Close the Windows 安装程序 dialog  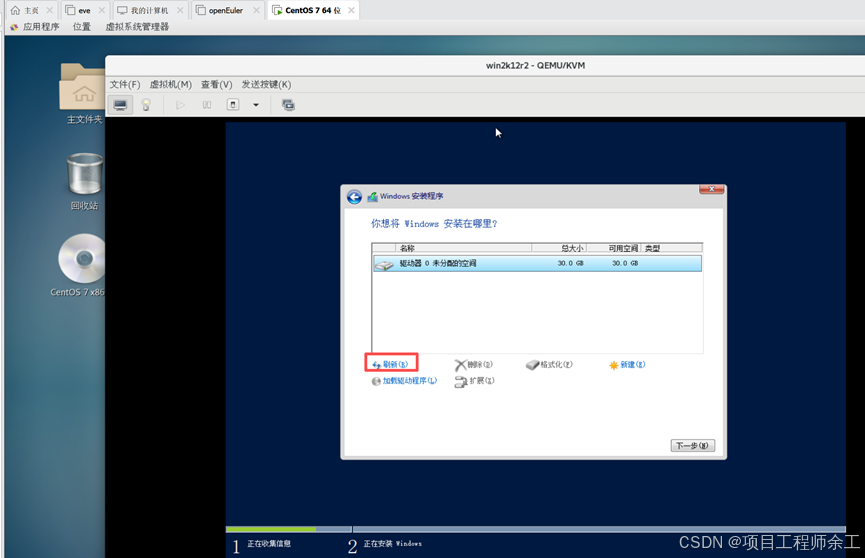click(x=712, y=189)
